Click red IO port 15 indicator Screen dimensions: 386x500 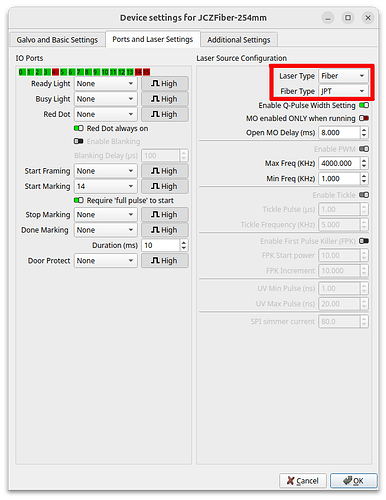146,72
